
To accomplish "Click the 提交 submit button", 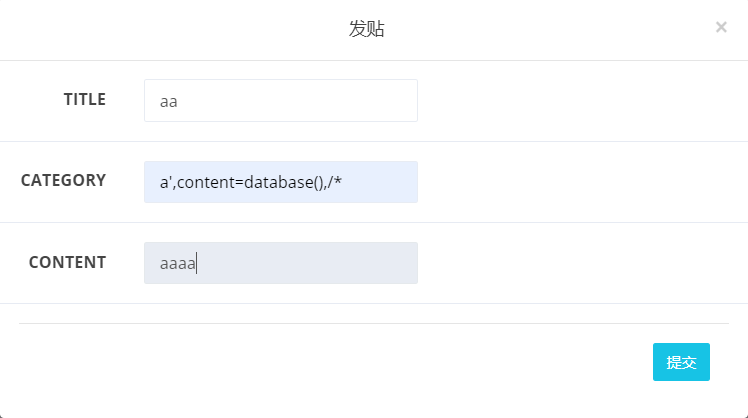I will (x=681, y=362).
